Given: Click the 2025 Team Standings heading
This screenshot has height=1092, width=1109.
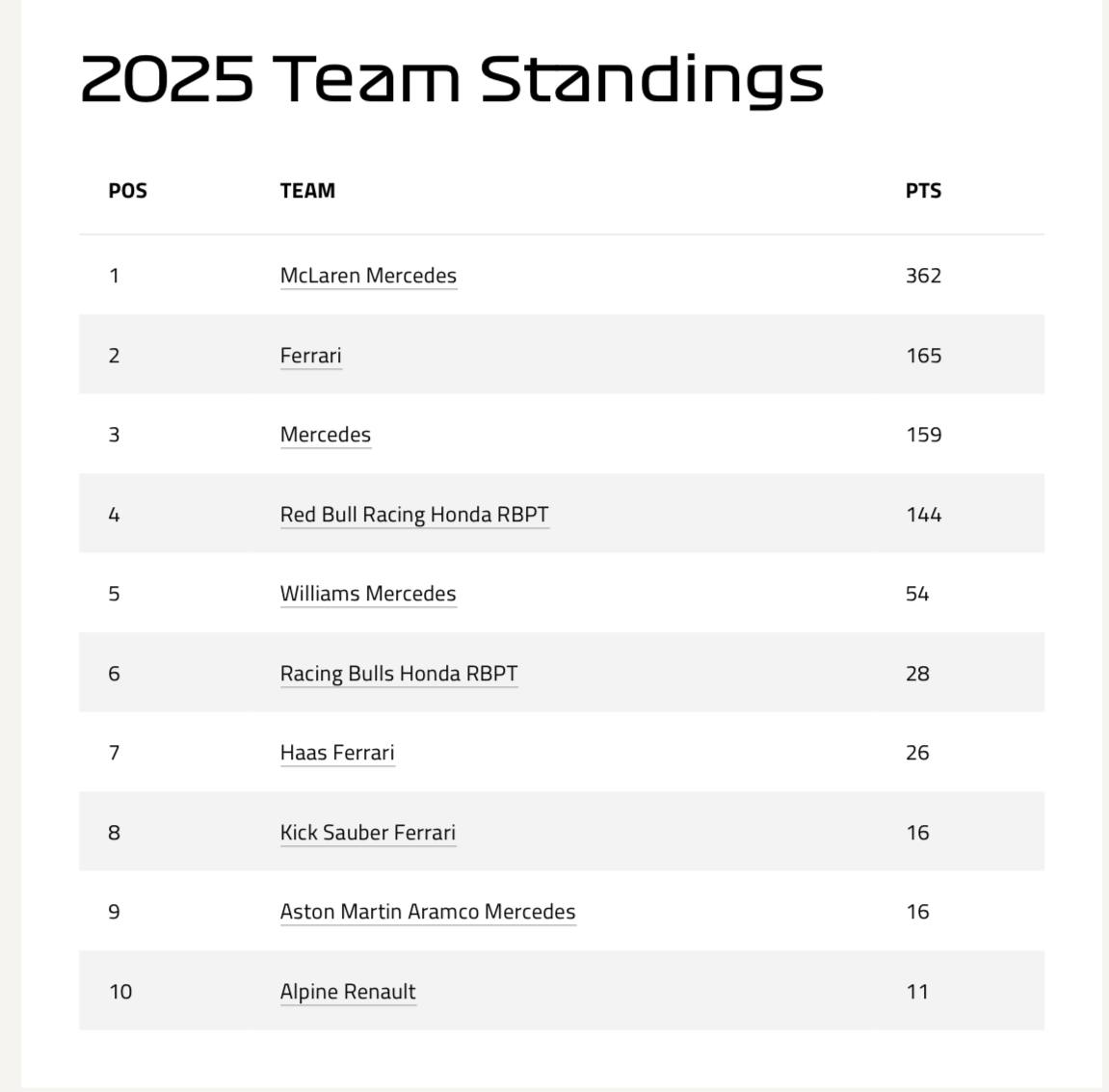Looking at the screenshot, I should coord(452,78).
